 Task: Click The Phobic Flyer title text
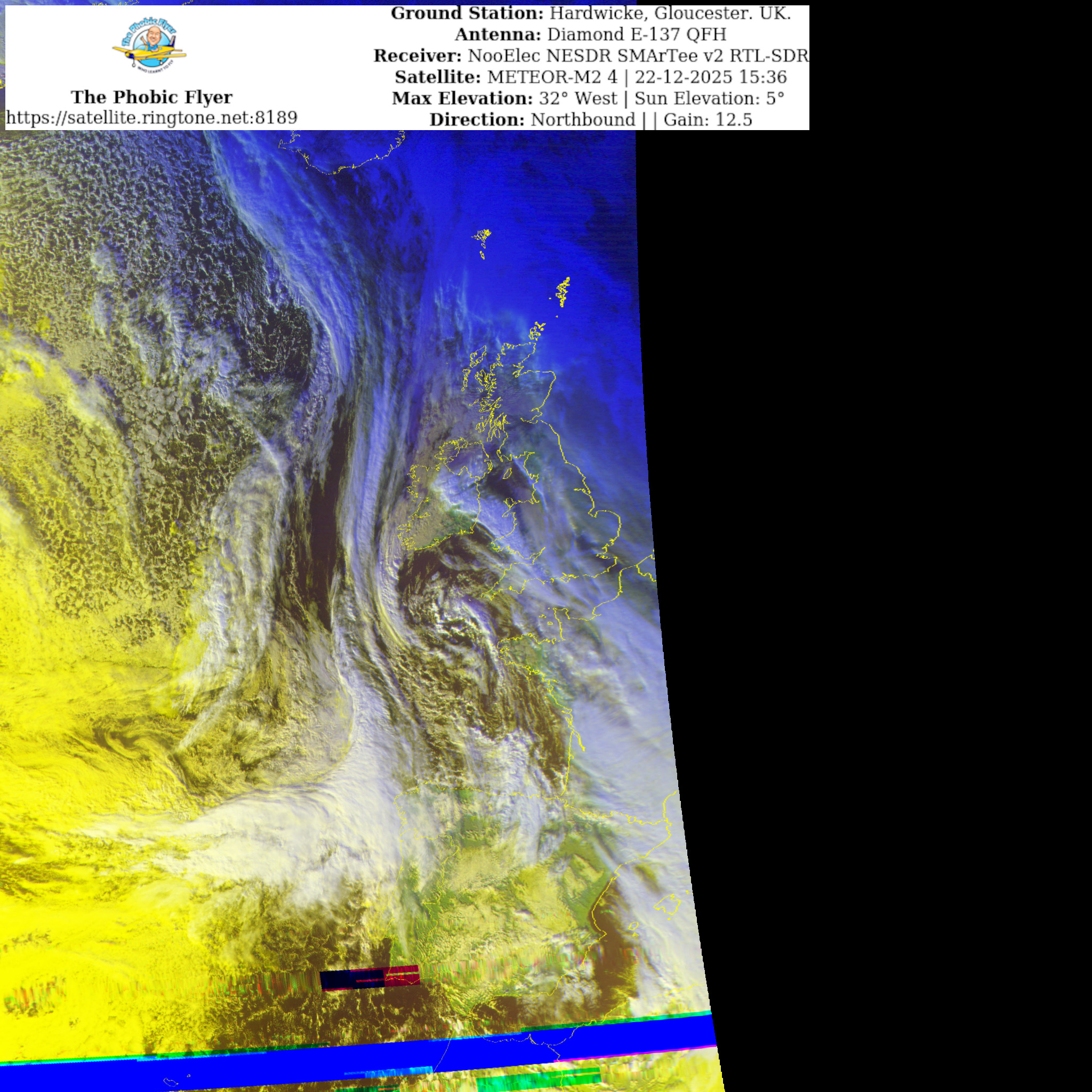pos(151,97)
